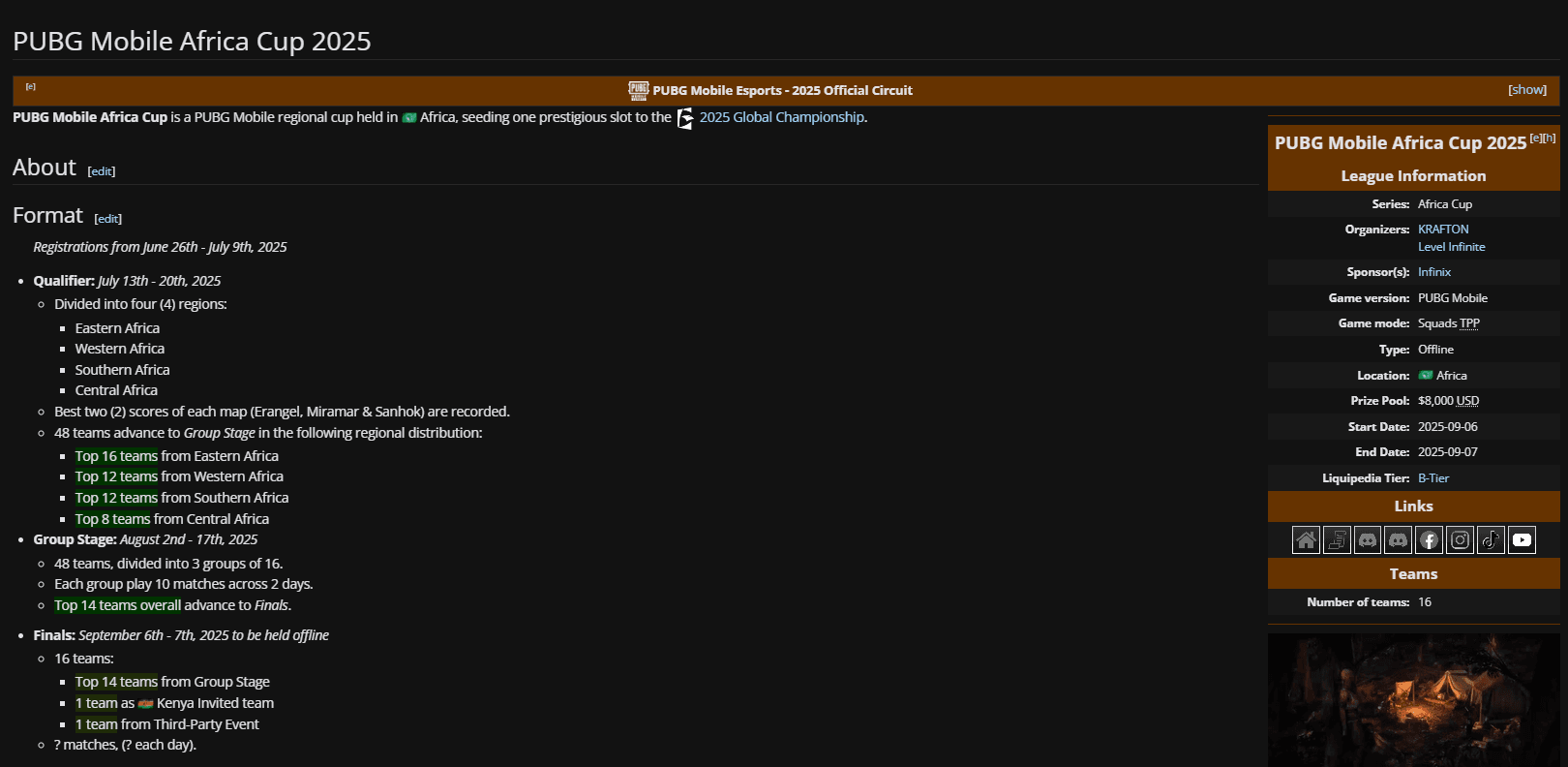
Task: Click the Type value 'Offline'
Action: click(1436, 350)
